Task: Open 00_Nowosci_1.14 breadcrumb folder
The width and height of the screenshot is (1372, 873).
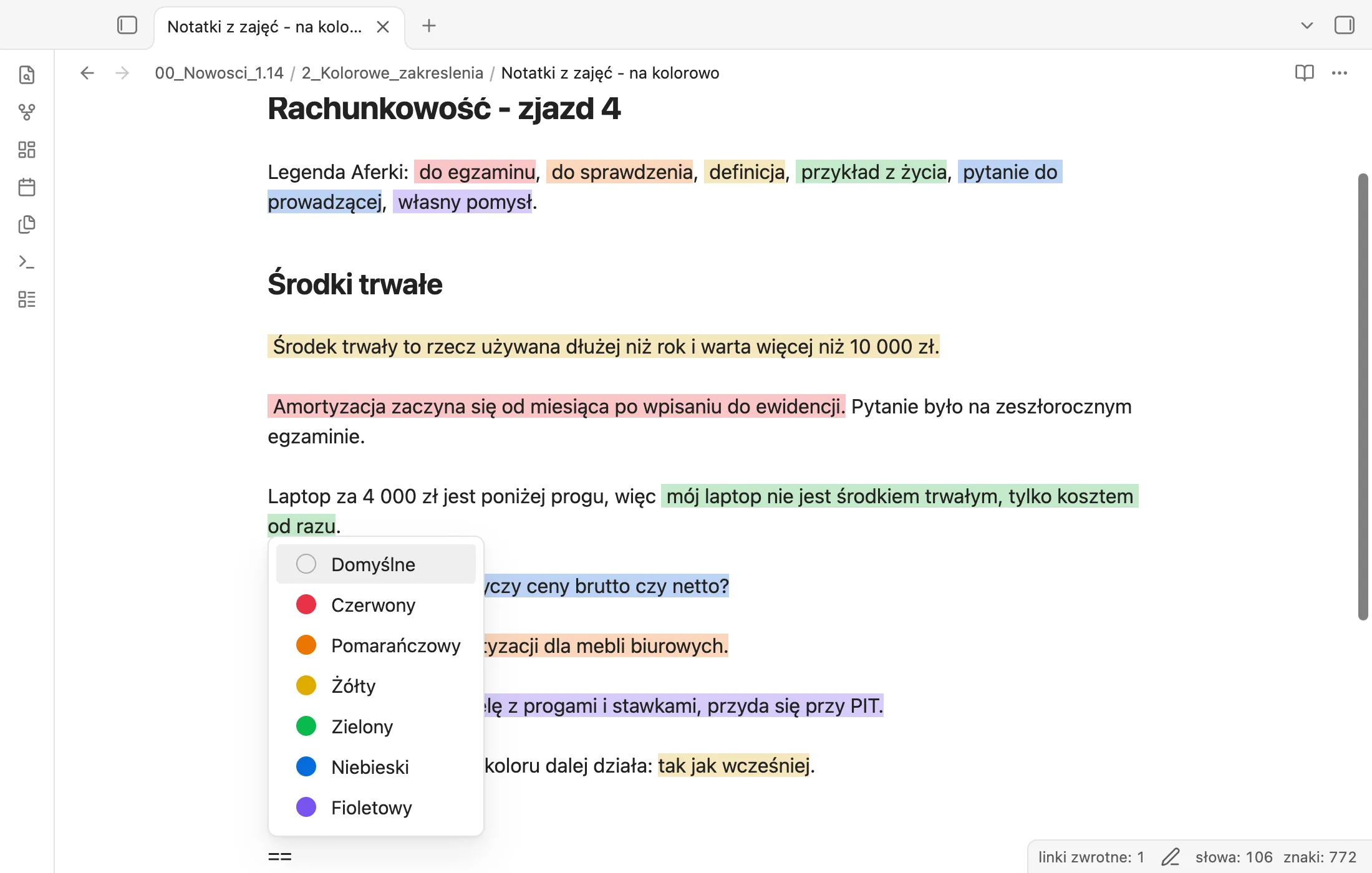Action: pyautogui.click(x=219, y=73)
